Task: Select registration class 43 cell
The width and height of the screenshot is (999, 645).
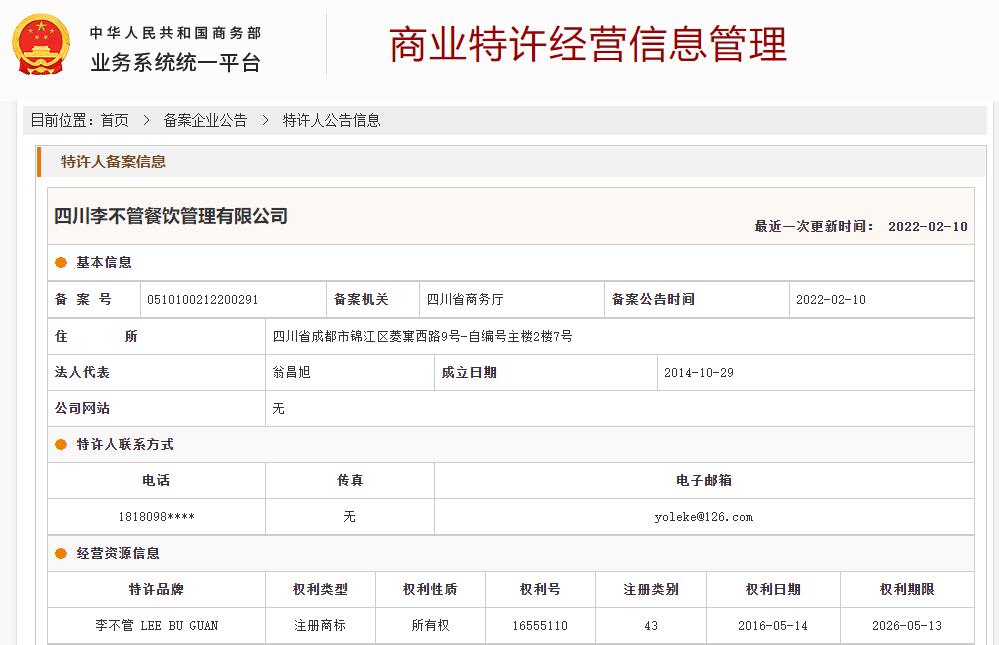Action: pyautogui.click(x=651, y=626)
